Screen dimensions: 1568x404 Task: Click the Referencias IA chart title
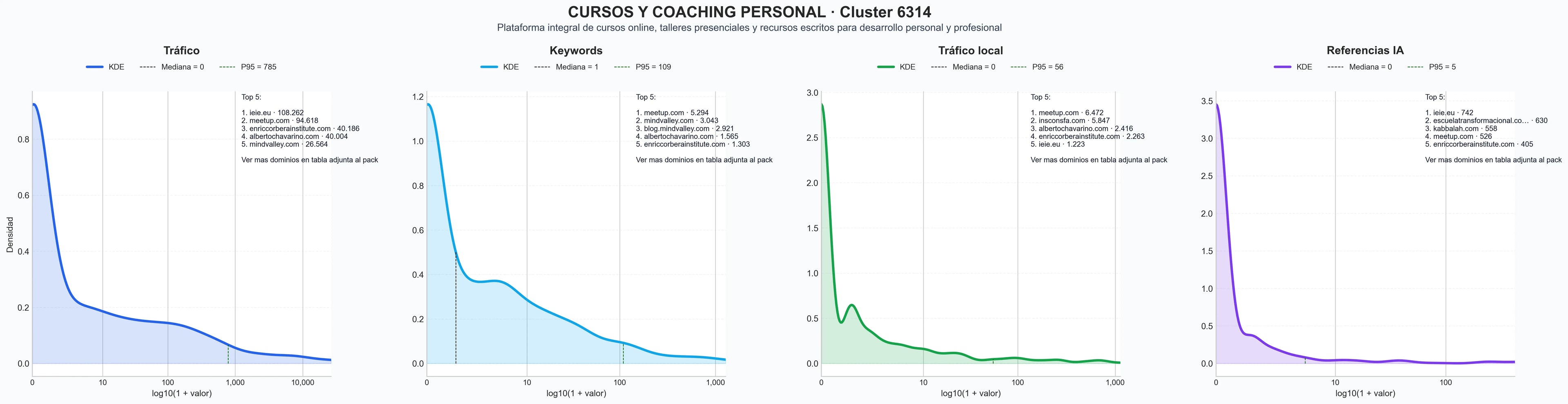(x=1365, y=51)
